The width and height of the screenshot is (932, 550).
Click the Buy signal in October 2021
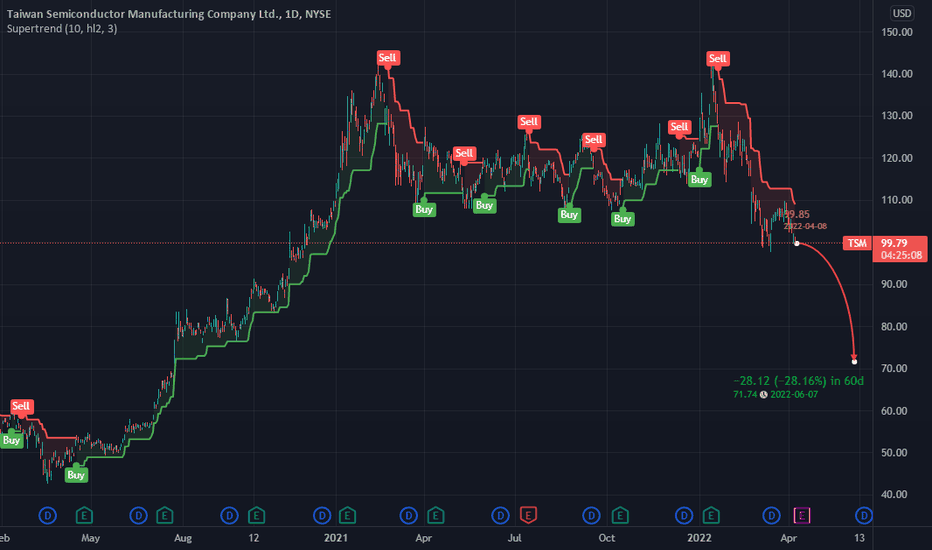(622, 218)
